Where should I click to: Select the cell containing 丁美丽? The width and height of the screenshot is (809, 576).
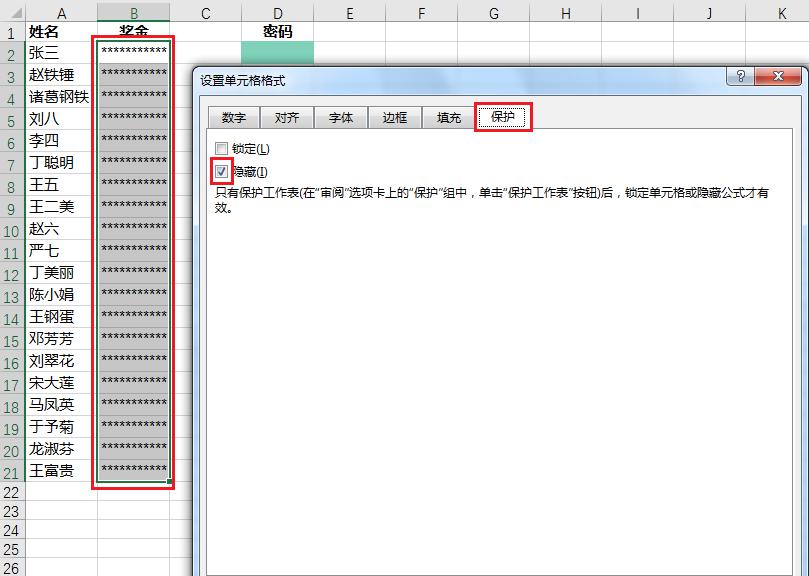click(61, 273)
